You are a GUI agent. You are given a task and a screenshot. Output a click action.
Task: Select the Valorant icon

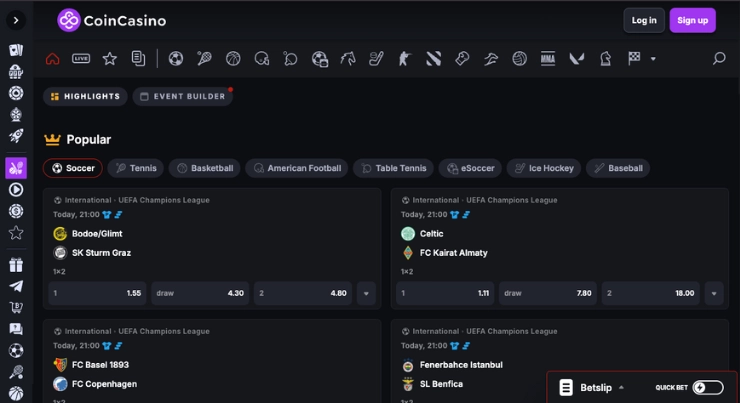pos(576,59)
